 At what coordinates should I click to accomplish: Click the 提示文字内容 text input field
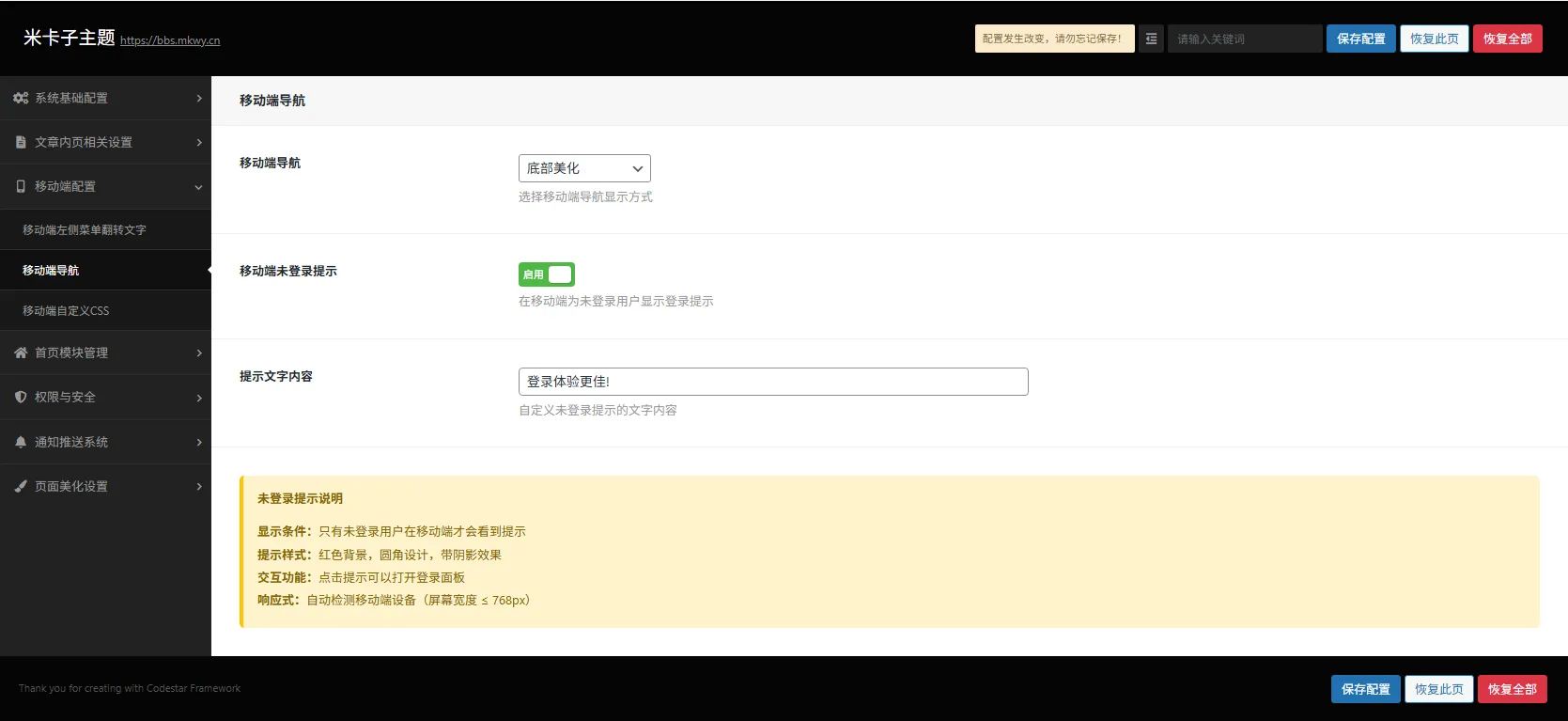[773, 382]
